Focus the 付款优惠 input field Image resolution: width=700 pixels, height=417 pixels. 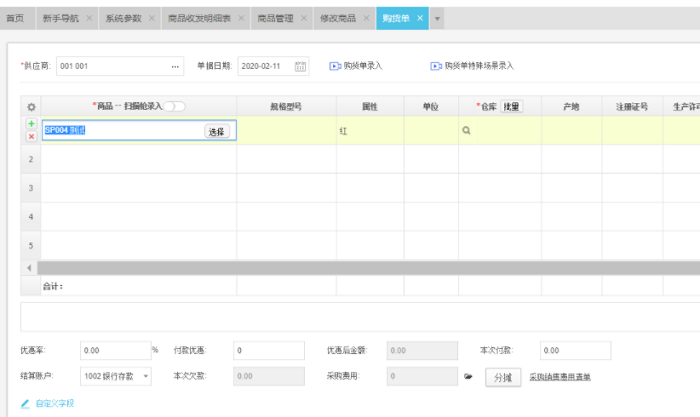pyautogui.click(x=269, y=350)
